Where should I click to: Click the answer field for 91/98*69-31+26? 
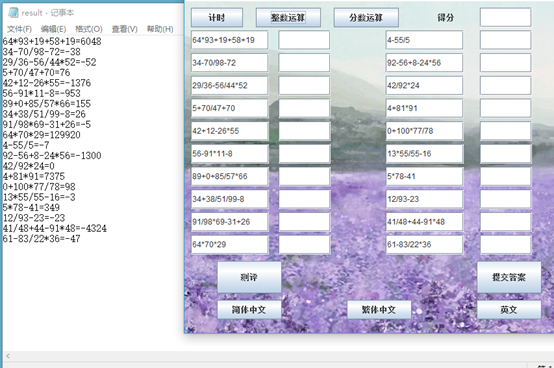click(x=304, y=222)
